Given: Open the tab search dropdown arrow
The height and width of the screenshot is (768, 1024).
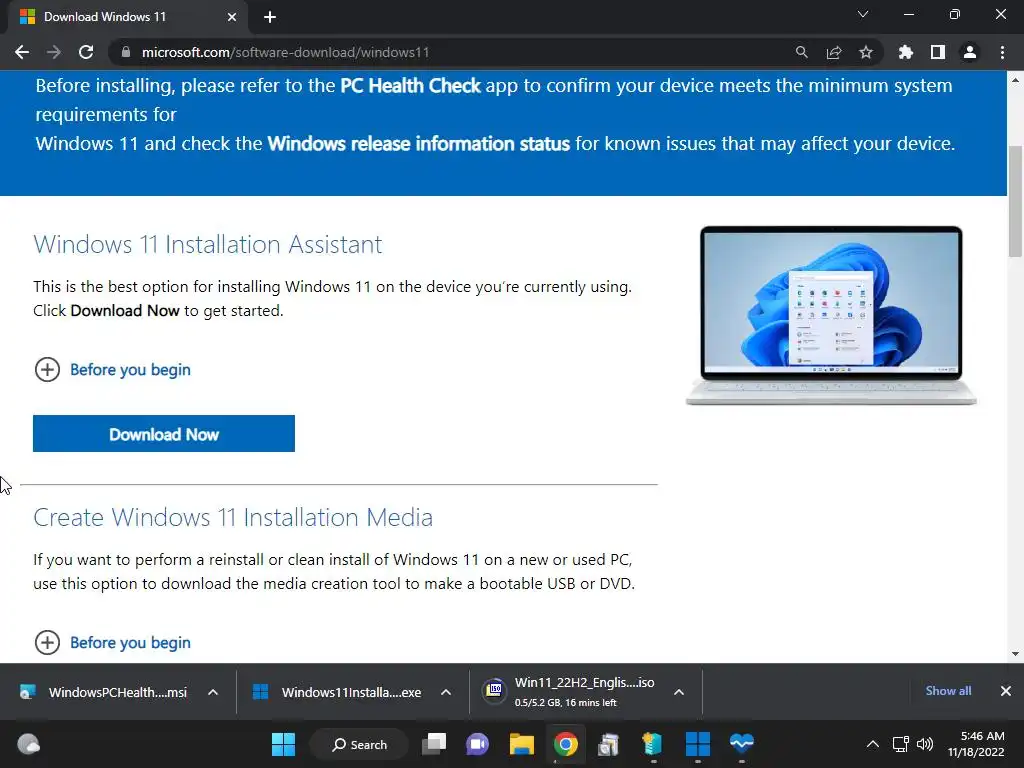Looking at the screenshot, I should pos(863,14).
